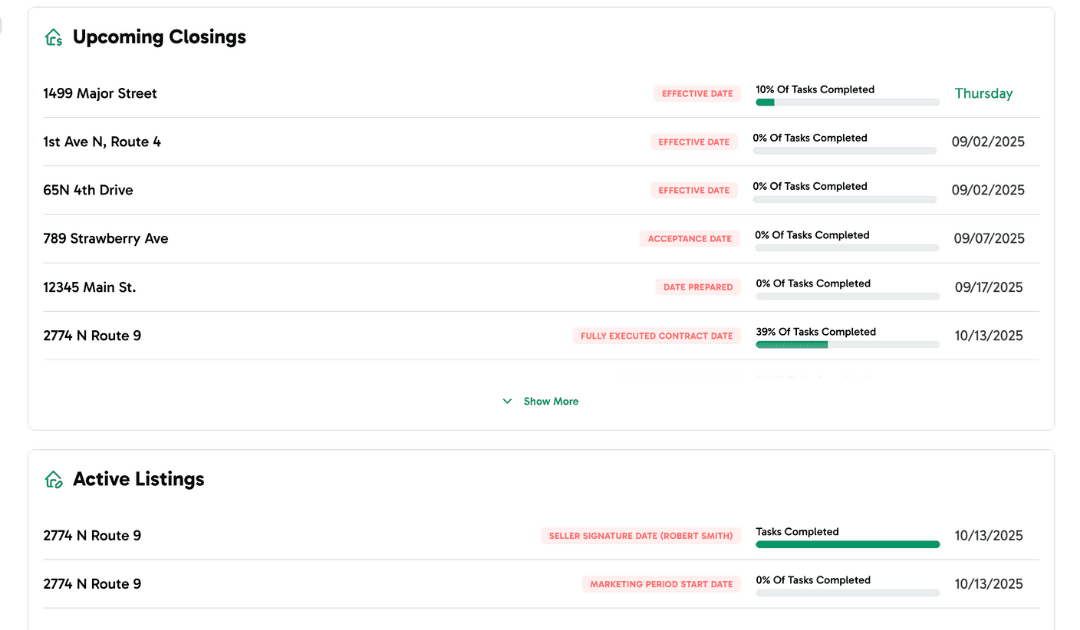Click the 09/07/2025 date for 789 Strawberry Ave
The width and height of the screenshot is (1080, 630).
[x=988, y=238]
